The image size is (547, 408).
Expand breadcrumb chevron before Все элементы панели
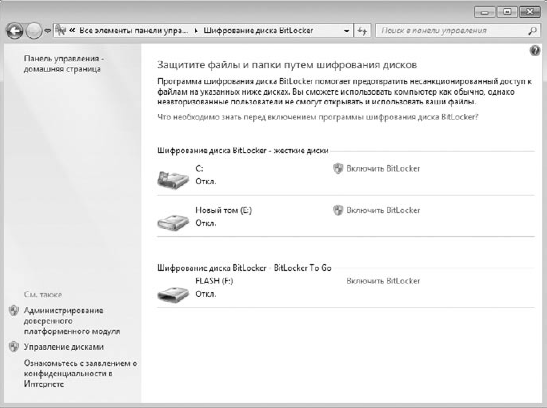72,31
